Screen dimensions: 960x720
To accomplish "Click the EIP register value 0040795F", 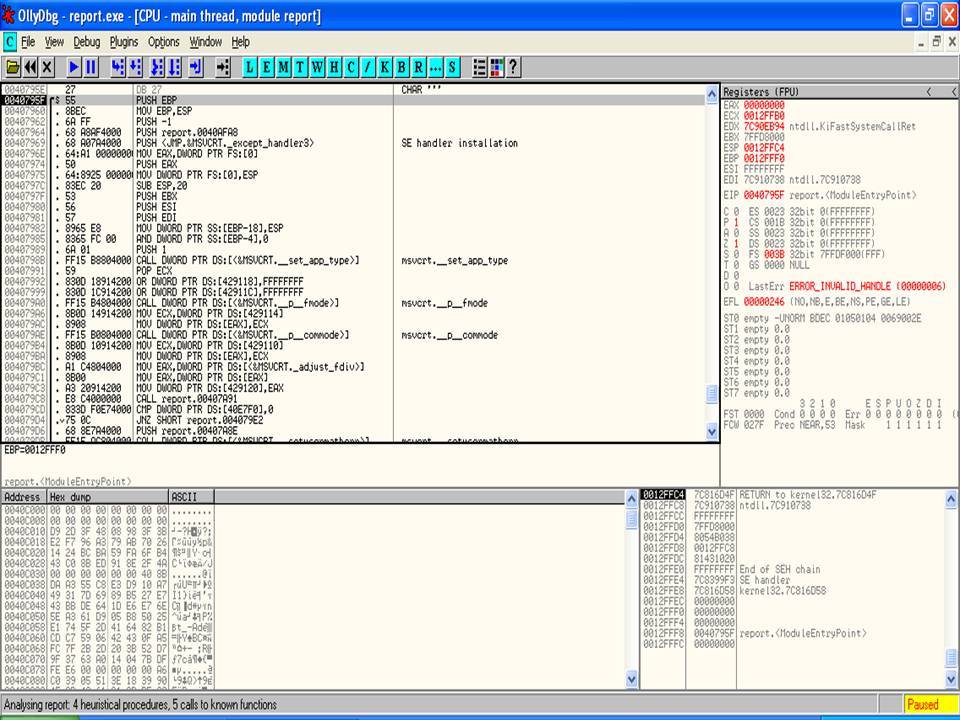I will [763, 195].
